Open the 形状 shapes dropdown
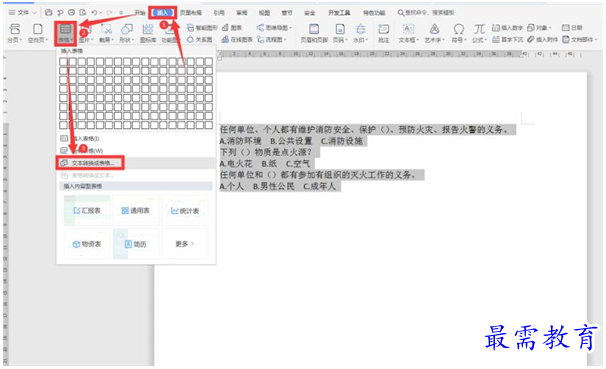 [x=127, y=33]
